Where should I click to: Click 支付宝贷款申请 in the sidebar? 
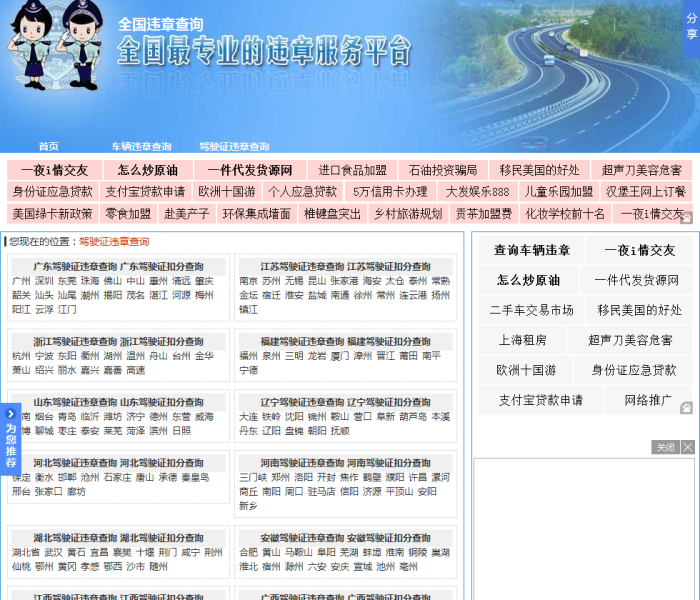(x=541, y=400)
